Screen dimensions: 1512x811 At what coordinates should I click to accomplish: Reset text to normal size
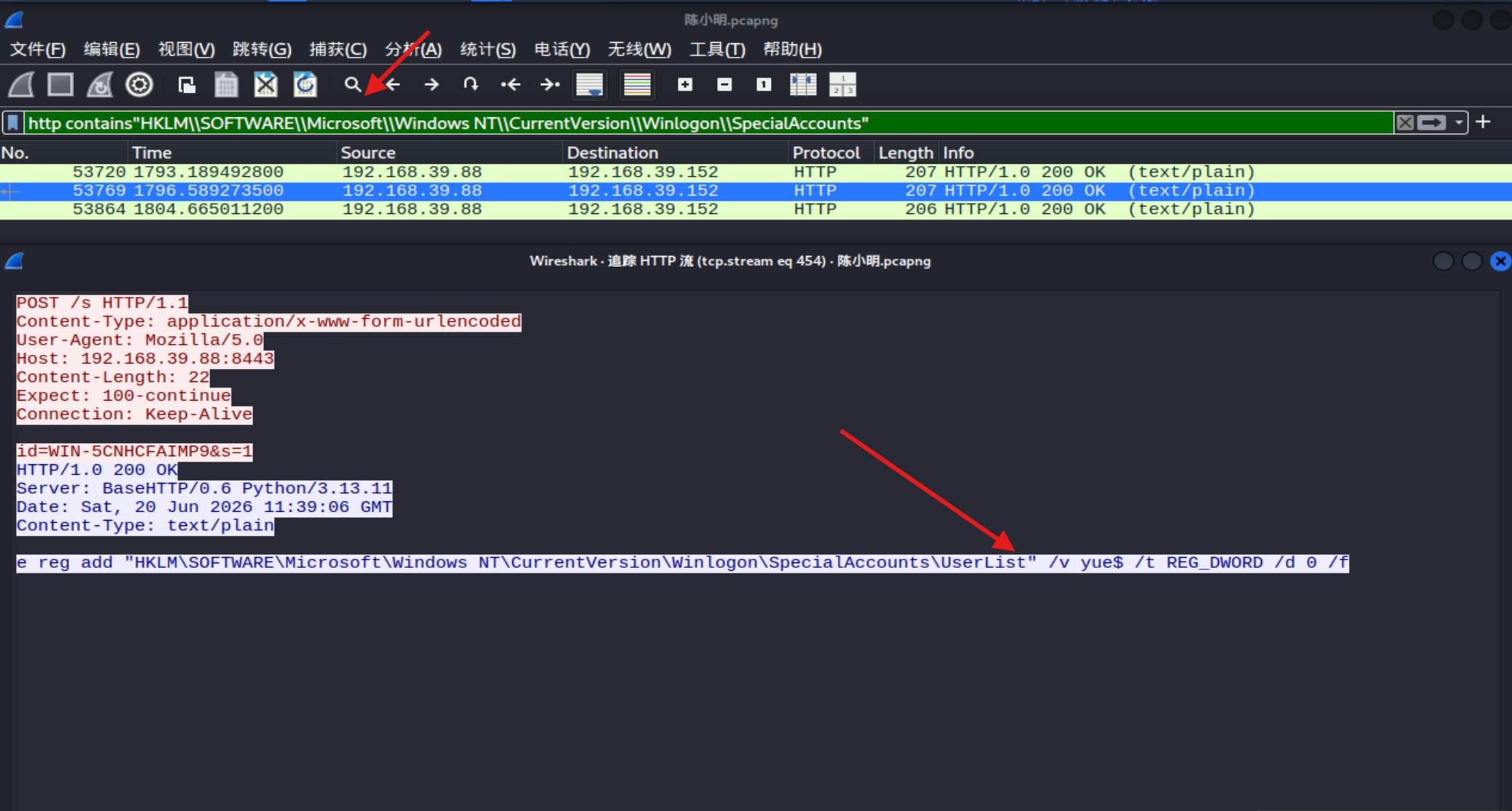(x=764, y=85)
